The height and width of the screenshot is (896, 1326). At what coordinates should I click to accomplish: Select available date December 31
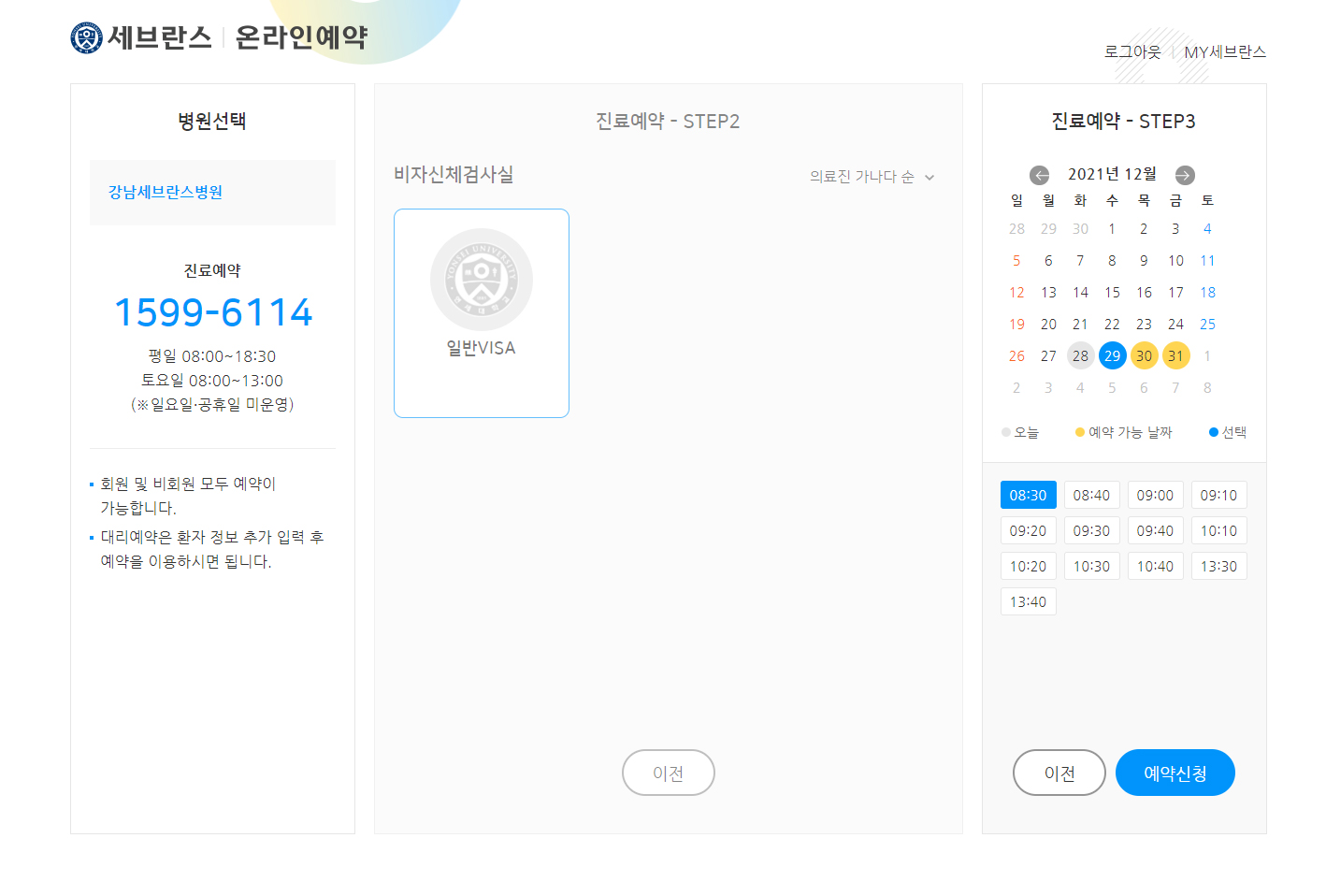point(1175,355)
